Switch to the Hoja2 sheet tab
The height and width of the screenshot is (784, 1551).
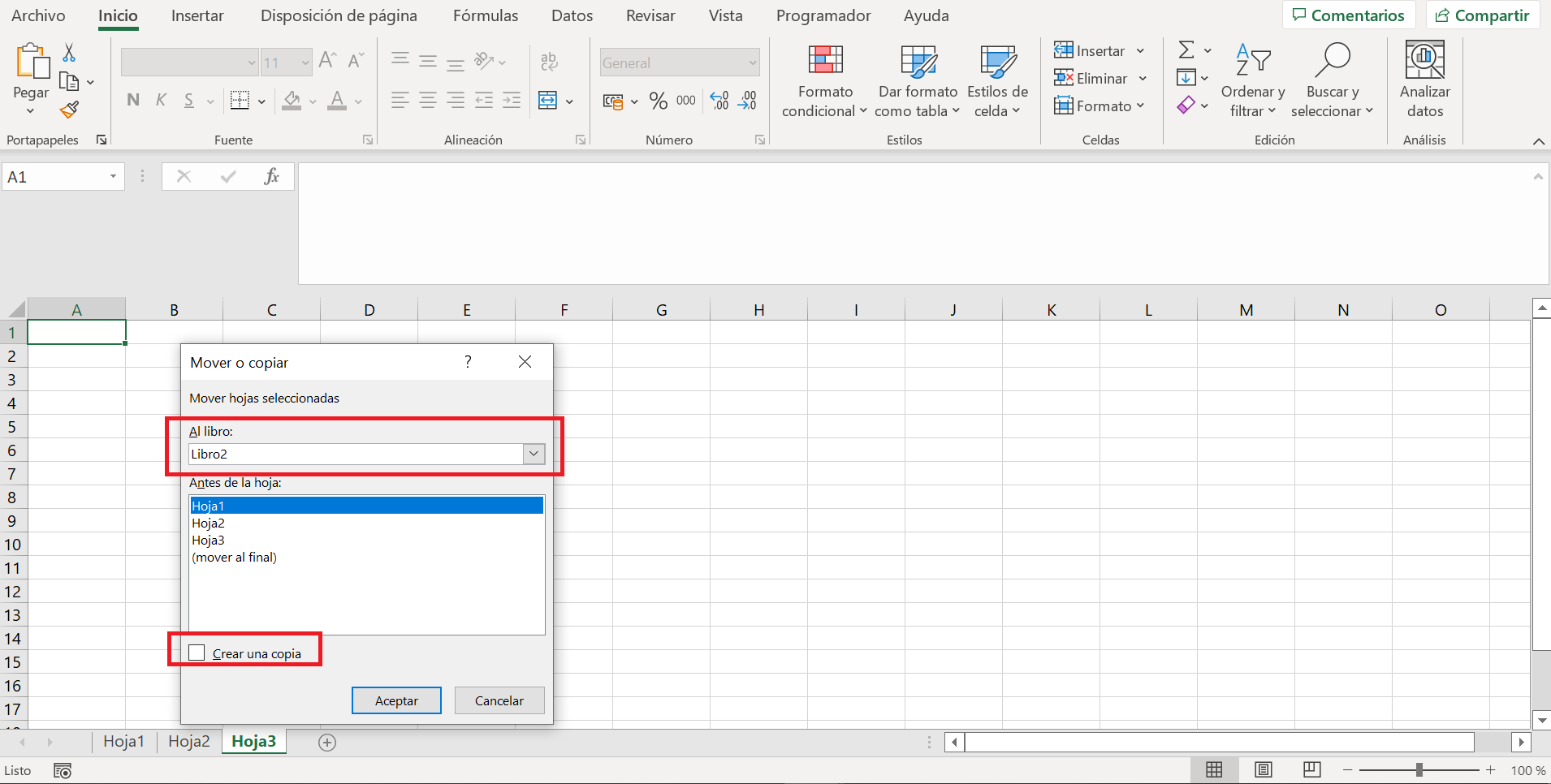coord(188,742)
